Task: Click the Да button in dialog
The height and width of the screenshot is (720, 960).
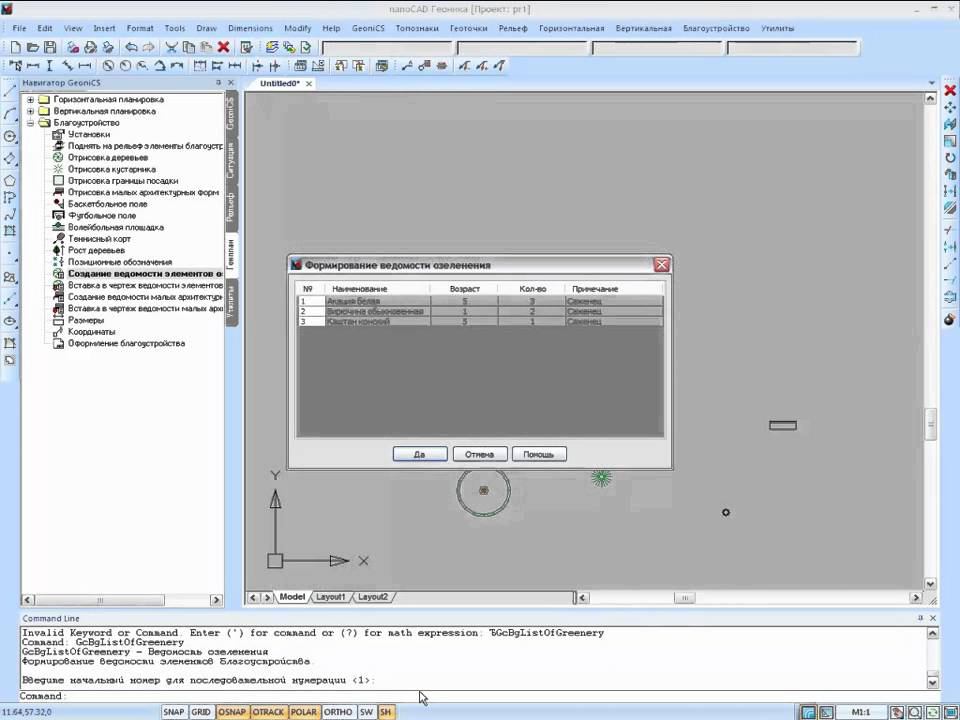Action: point(419,454)
